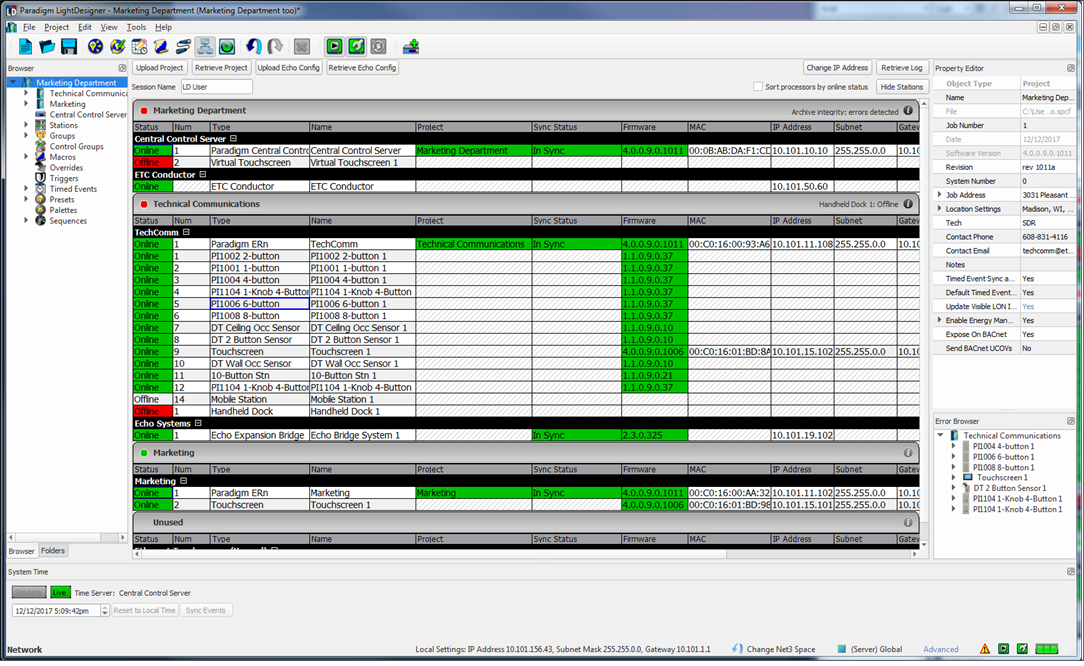Select Triggers in the Browser tree
This screenshot has width=1084, height=666.
(x=64, y=178)
